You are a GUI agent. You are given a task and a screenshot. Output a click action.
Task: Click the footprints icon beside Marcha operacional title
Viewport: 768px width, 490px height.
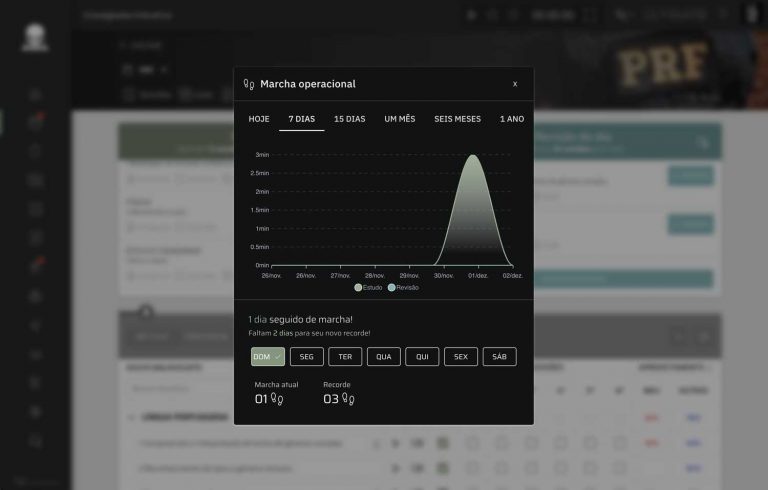point(249,84)
